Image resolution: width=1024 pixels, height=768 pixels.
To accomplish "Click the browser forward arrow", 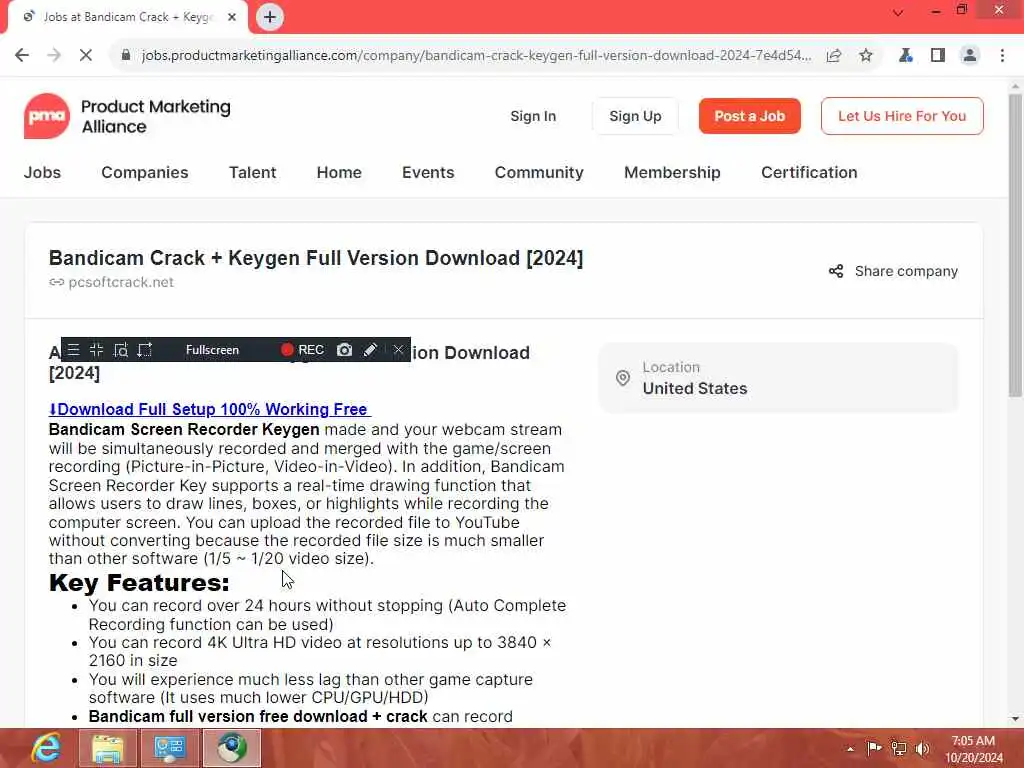I will (x=54, y=56).
